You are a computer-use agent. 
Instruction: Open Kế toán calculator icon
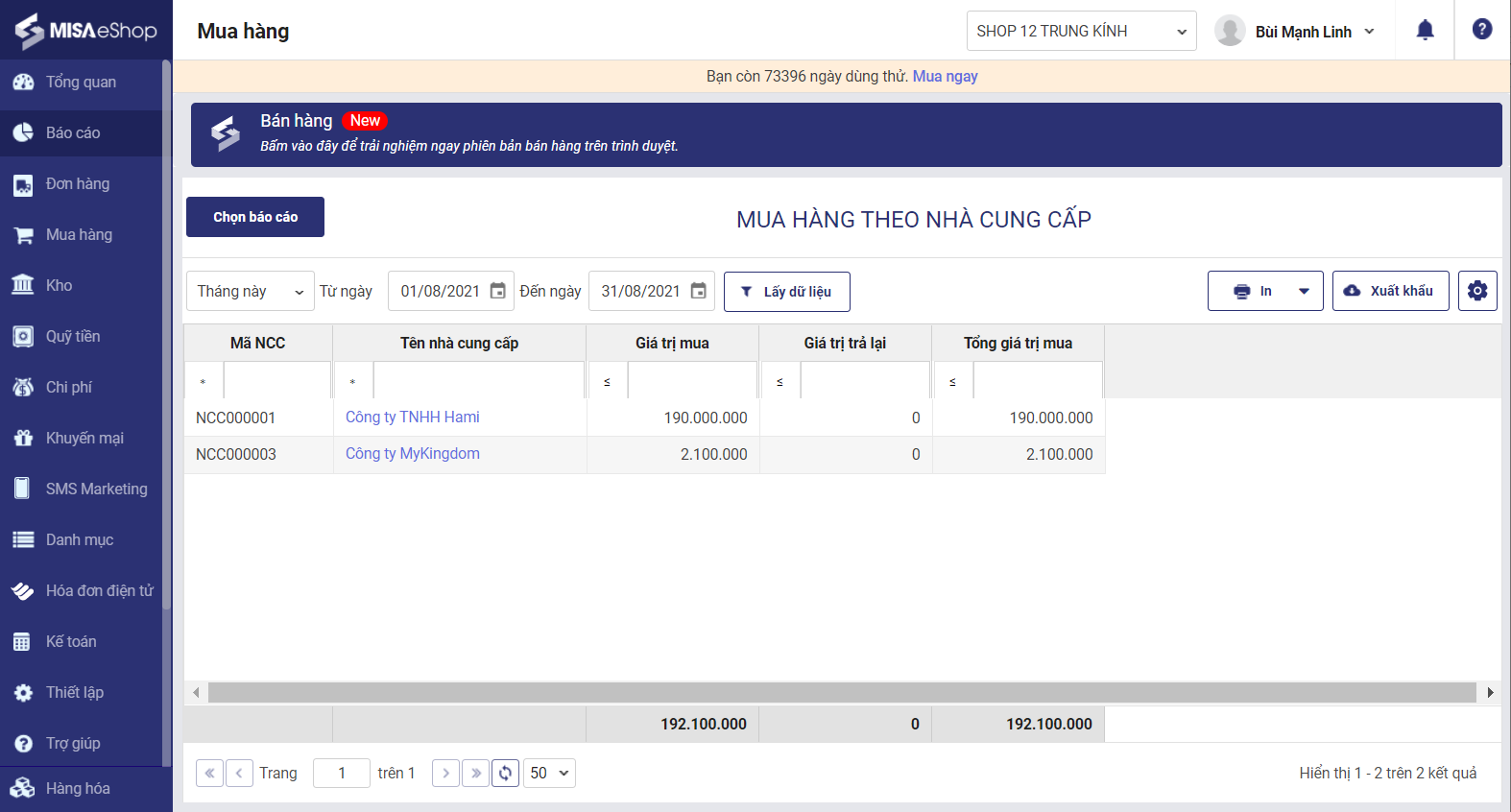[x=23, y=642]
